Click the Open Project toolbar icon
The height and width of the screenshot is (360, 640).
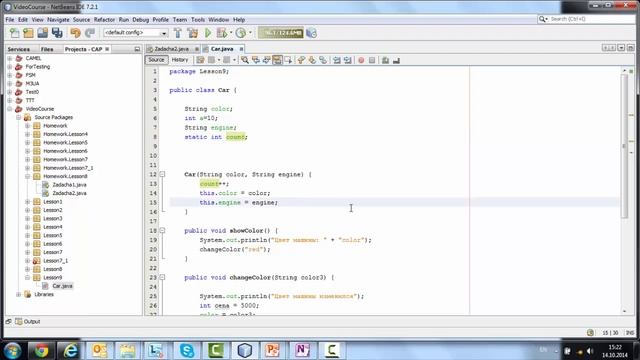pos(42,33)
